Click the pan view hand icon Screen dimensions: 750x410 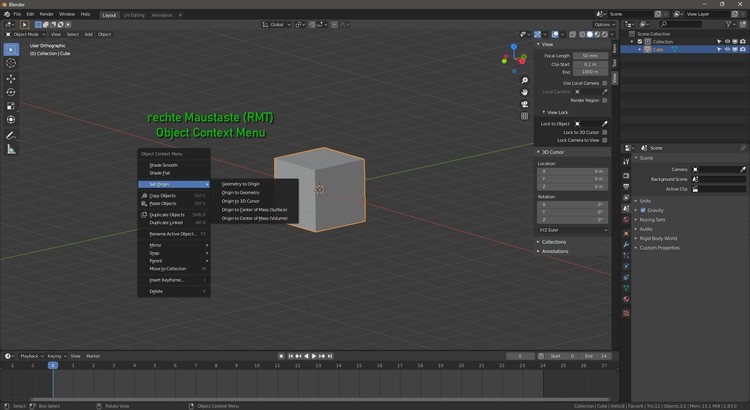[x=525, y=92]
